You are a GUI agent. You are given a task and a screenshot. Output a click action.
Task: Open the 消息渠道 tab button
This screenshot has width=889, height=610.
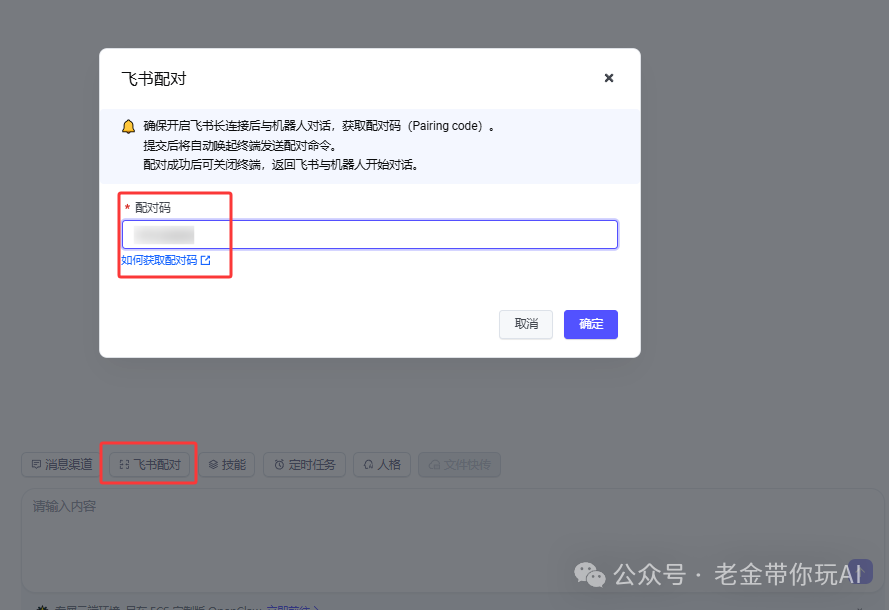pos(61,465)
